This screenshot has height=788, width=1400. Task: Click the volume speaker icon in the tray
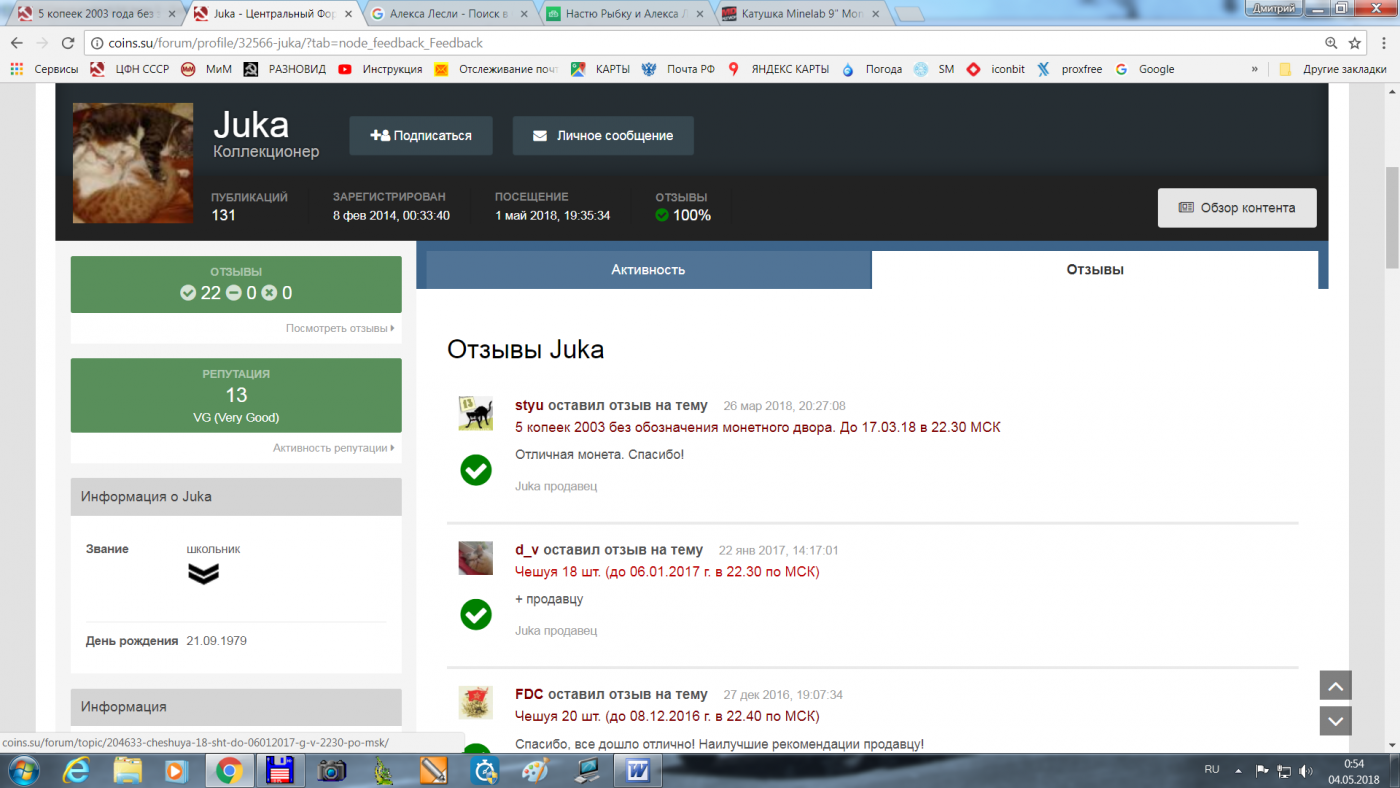[1305, 771]
